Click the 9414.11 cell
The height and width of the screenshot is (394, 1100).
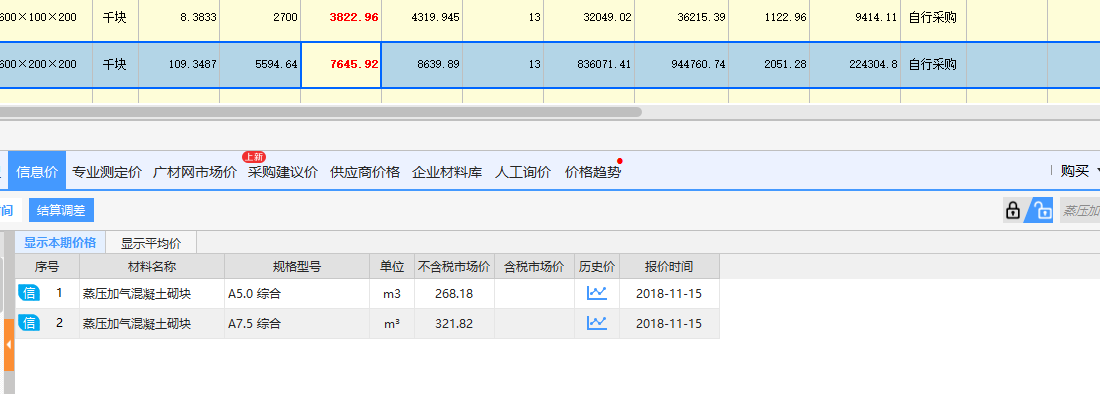[x=855, y=18]
